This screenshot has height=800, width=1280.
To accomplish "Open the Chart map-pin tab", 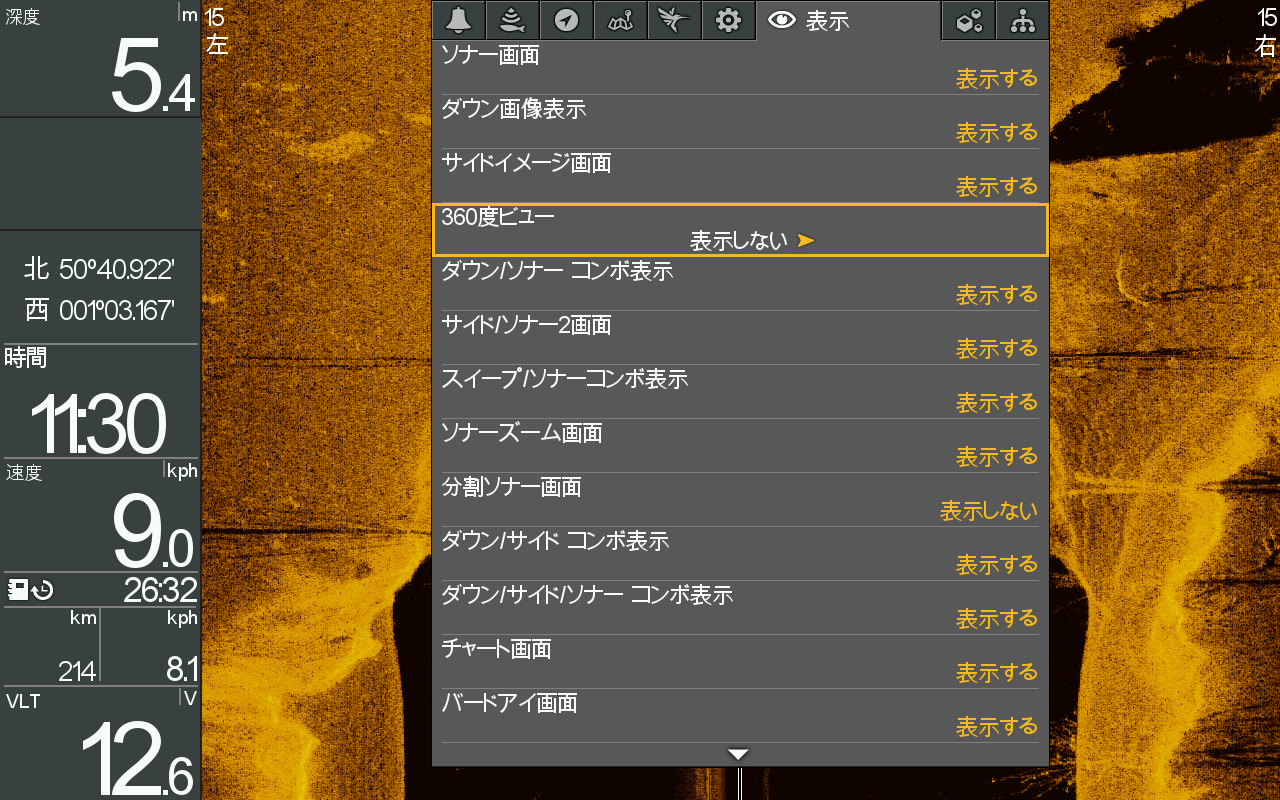I will click(x=620, y=20).
